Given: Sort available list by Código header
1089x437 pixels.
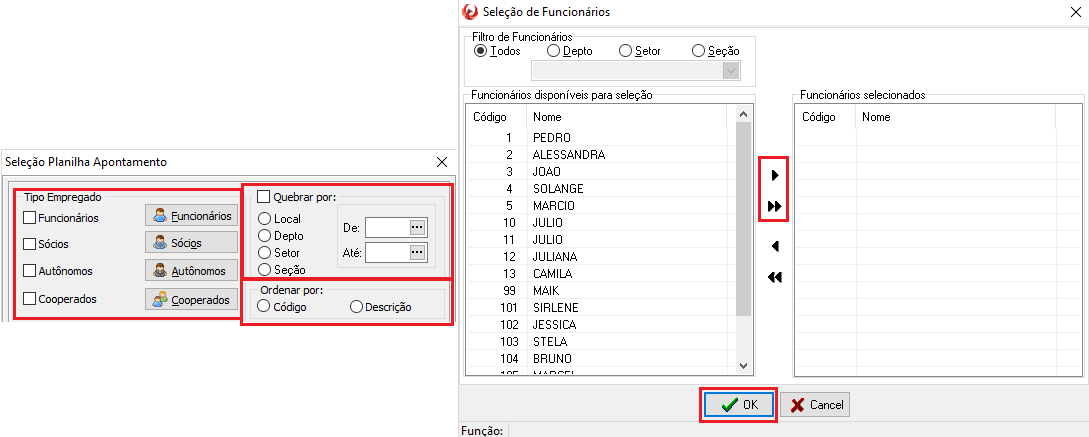Looking at the screenshot, I should point(496,117).
